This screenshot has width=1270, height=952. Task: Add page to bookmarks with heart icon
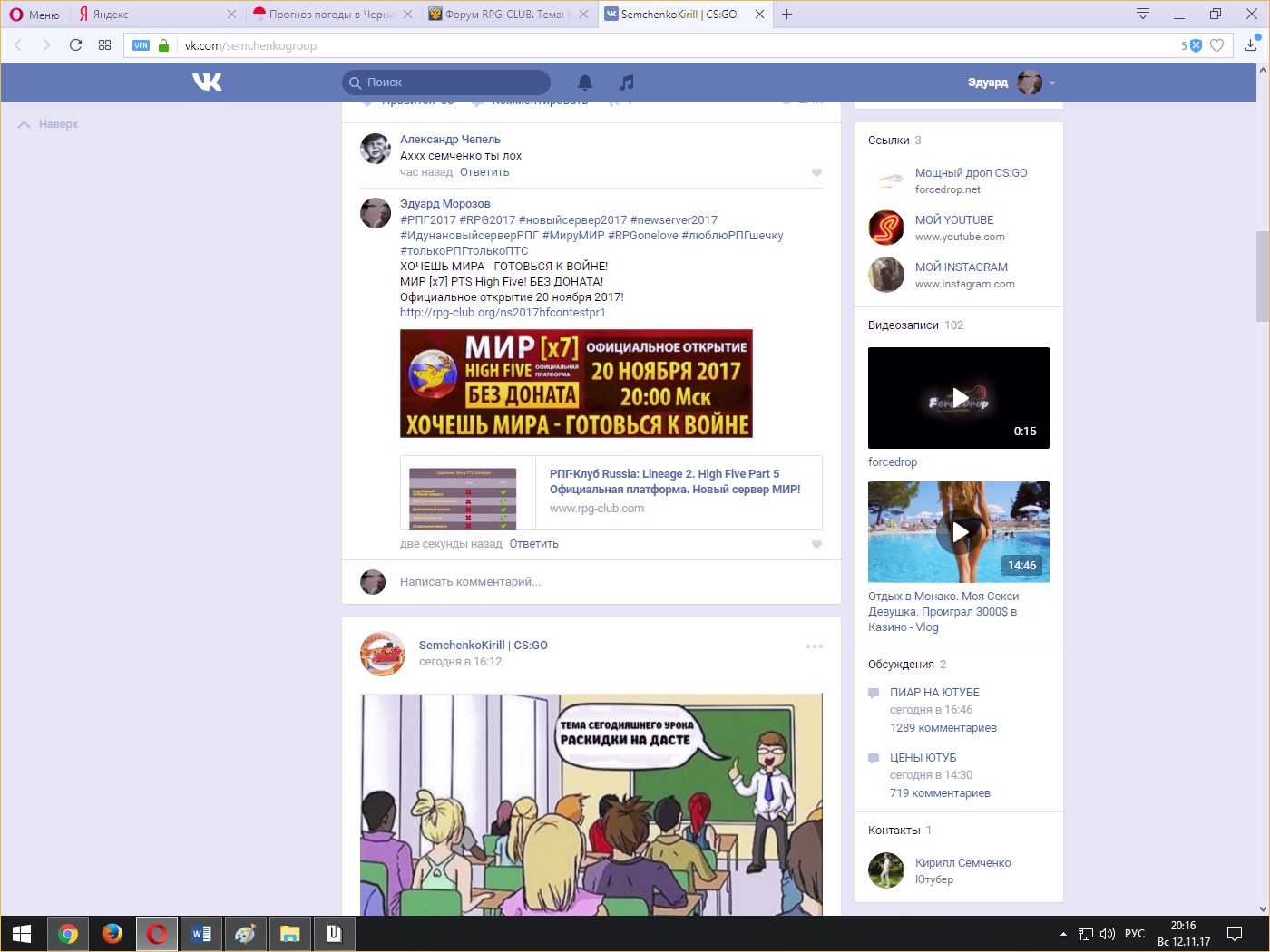point(1217,45)
